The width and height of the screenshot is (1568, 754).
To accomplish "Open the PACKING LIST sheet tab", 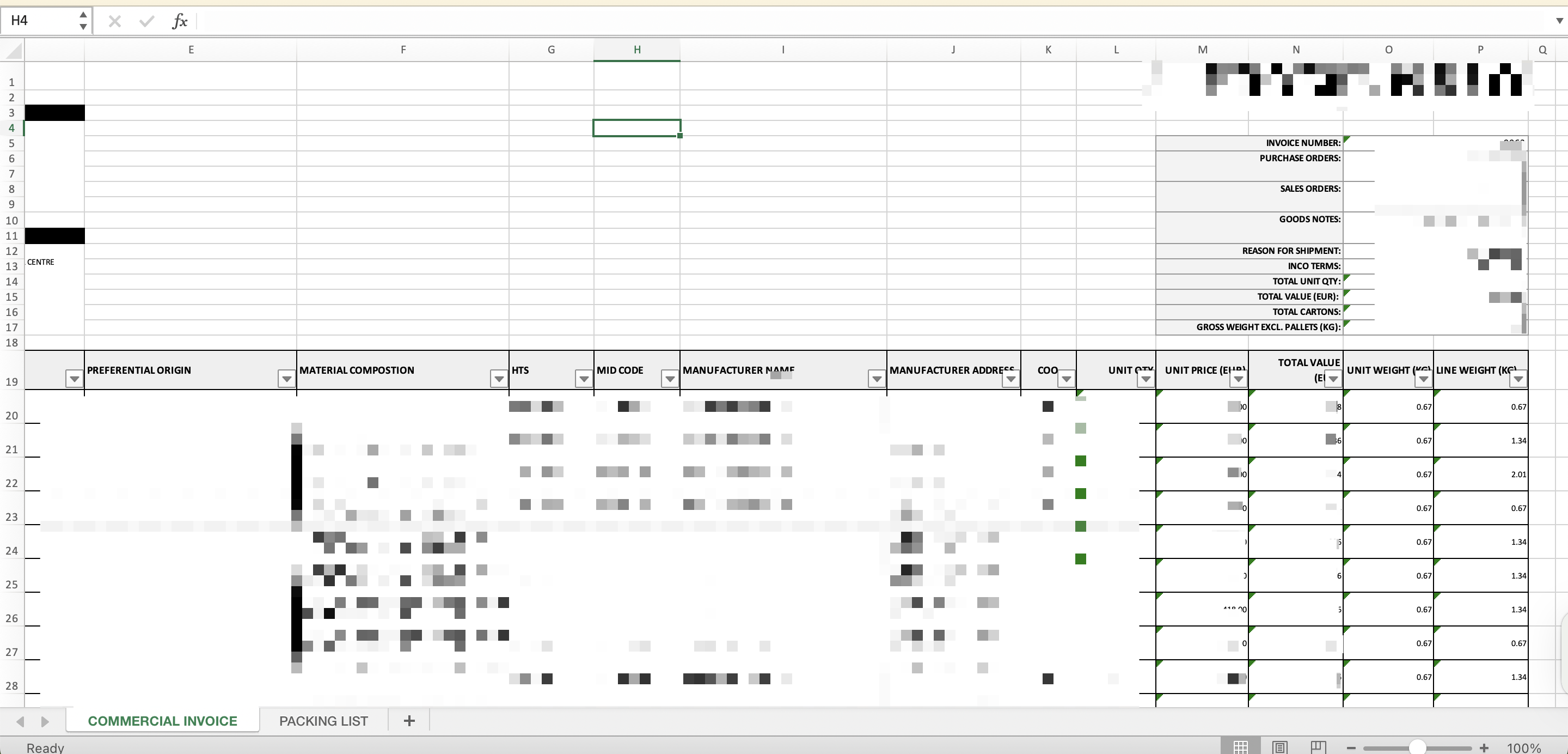I will click(323, 721).
